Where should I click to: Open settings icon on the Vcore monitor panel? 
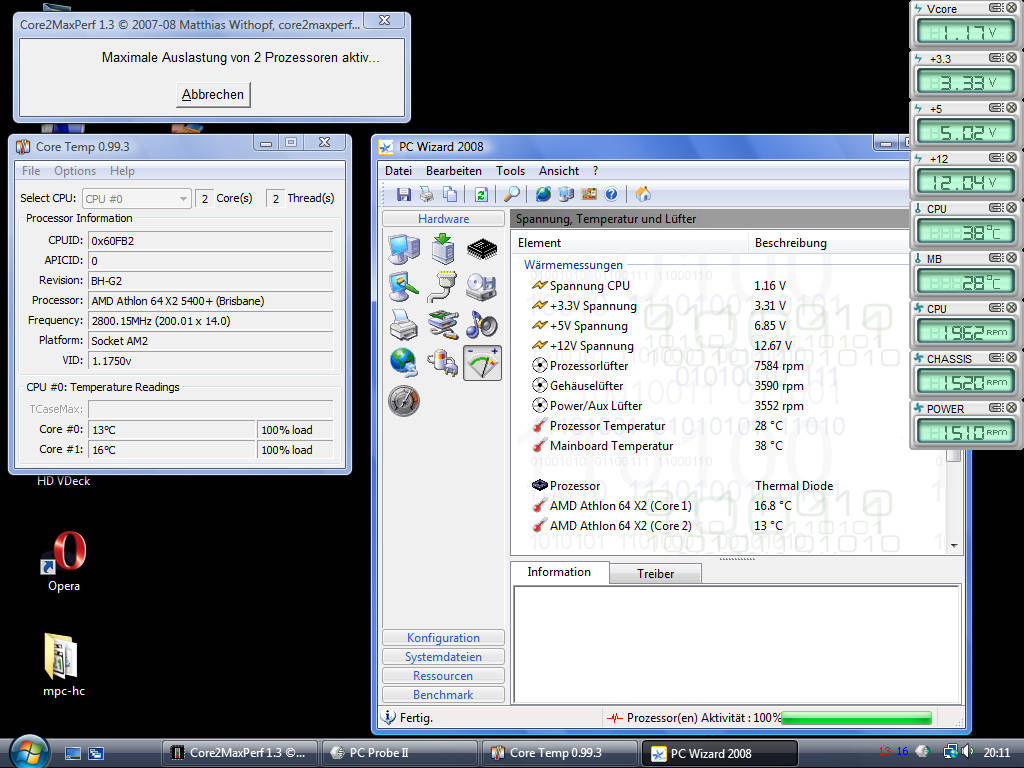click(996, 8)
